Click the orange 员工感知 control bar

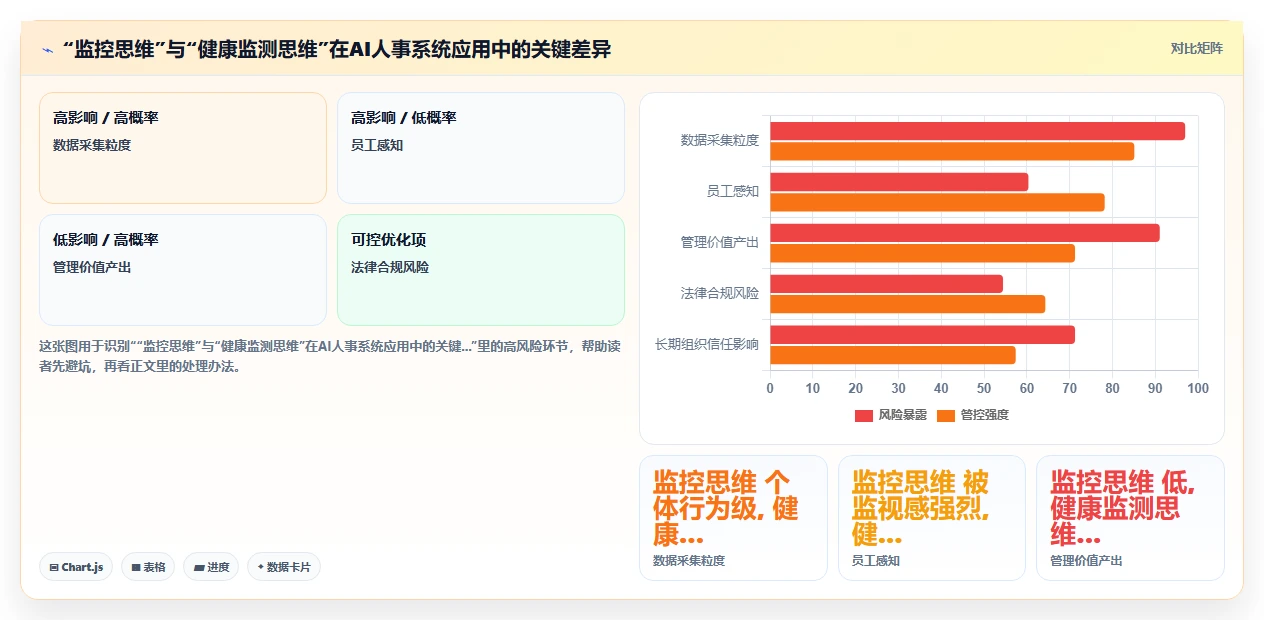pos(937,202)
